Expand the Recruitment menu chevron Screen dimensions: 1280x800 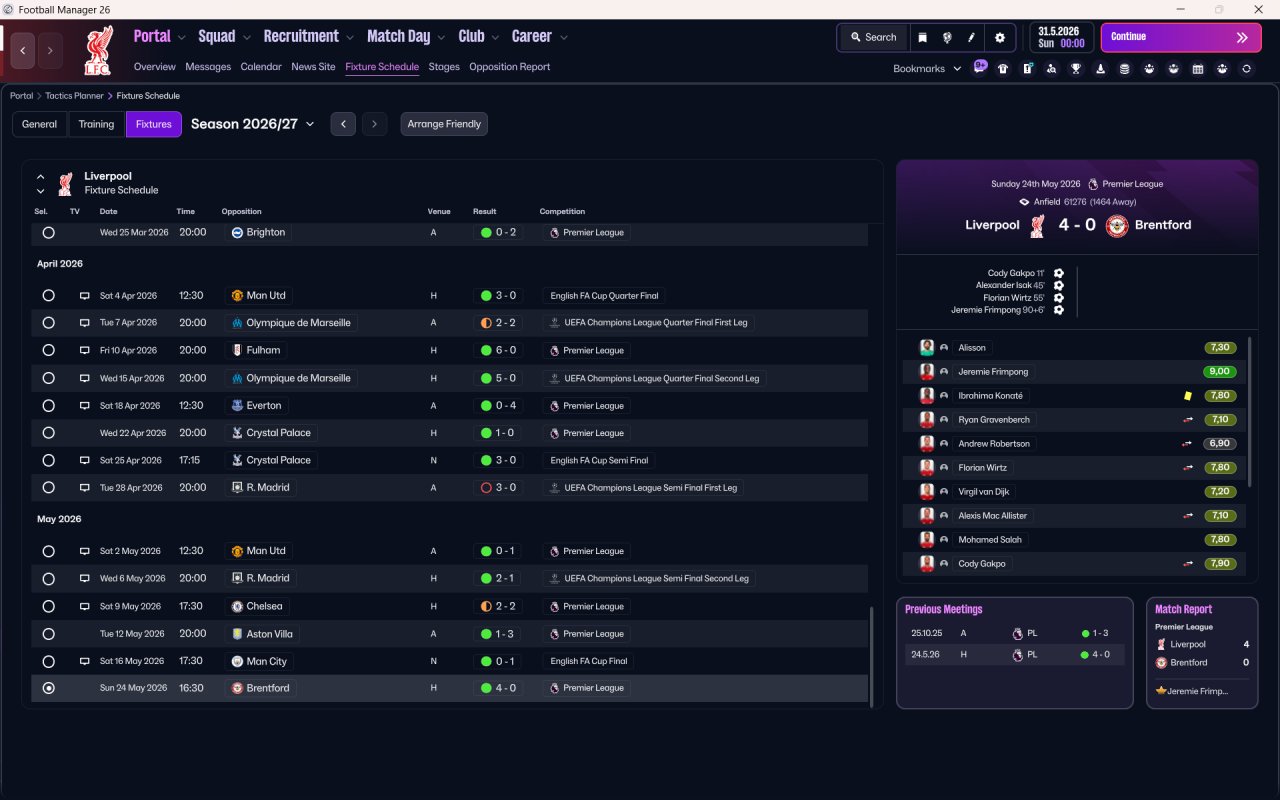click(349, 38)
